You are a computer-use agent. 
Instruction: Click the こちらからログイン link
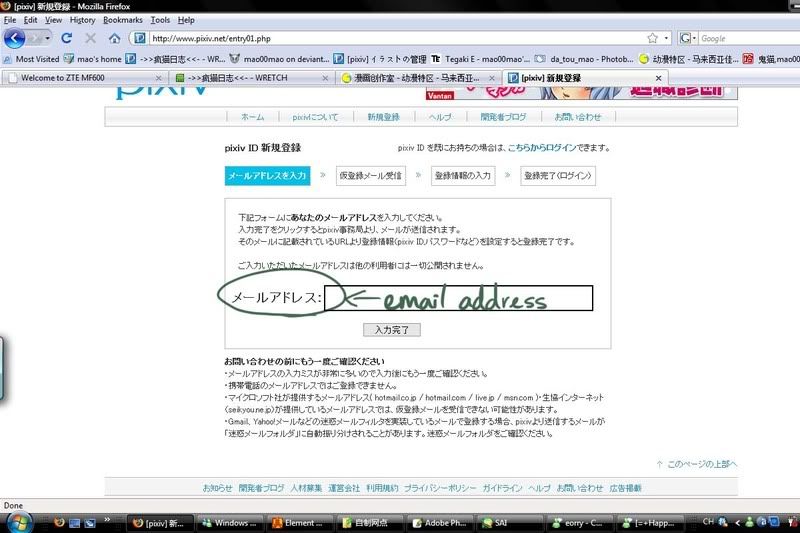tap(542, 148)
